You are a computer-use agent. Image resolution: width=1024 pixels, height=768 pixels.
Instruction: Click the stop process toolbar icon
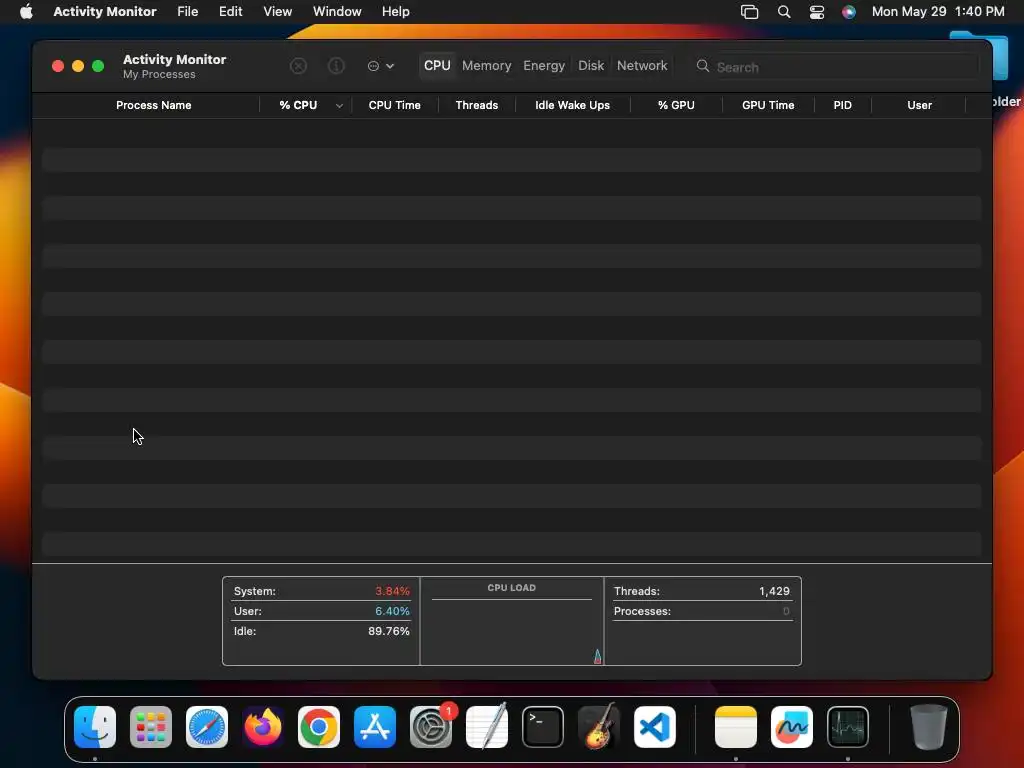(298, 66)
